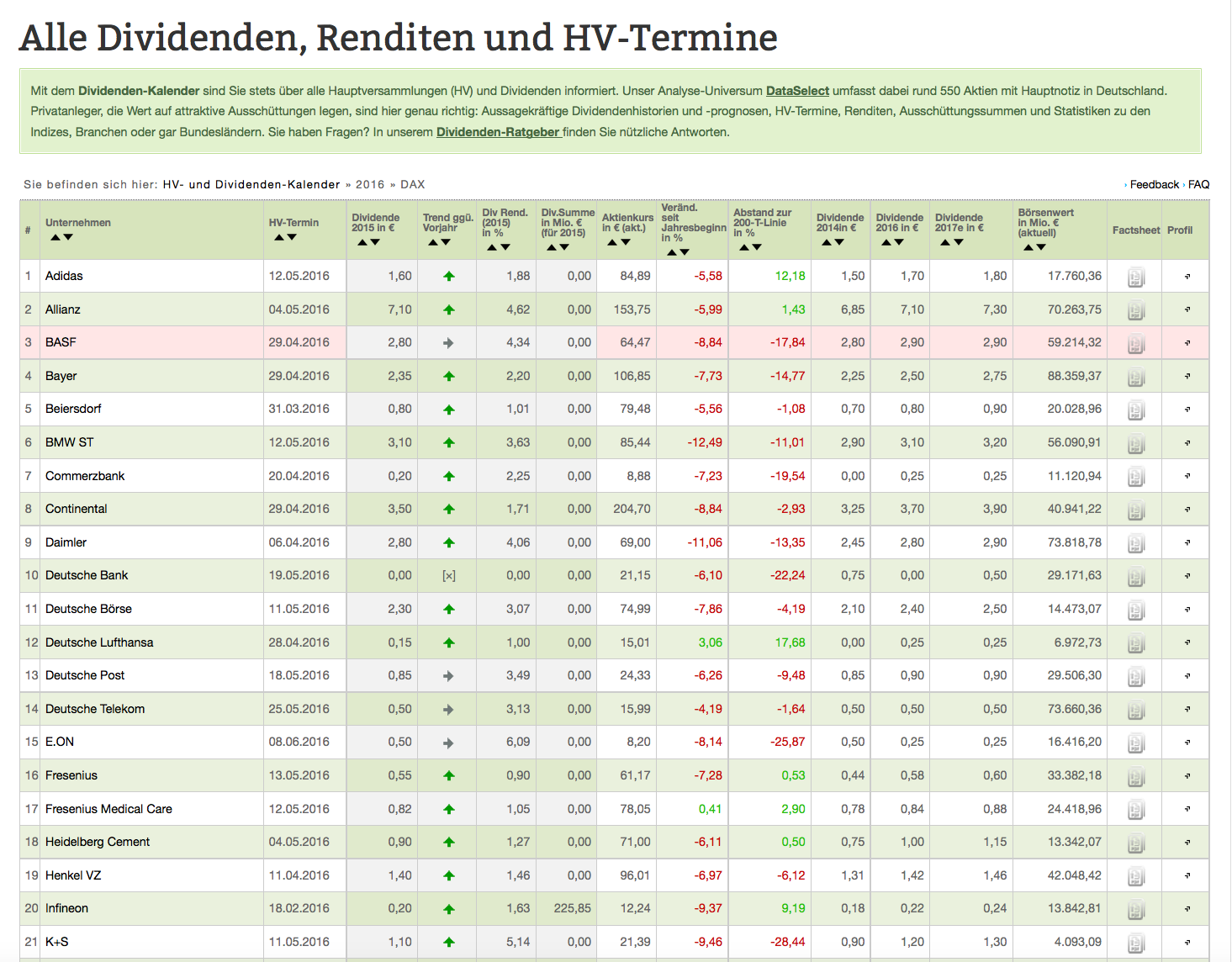
Task: Click the Profil arrow icon for Henkel VZ
Action: (1187, 875)
